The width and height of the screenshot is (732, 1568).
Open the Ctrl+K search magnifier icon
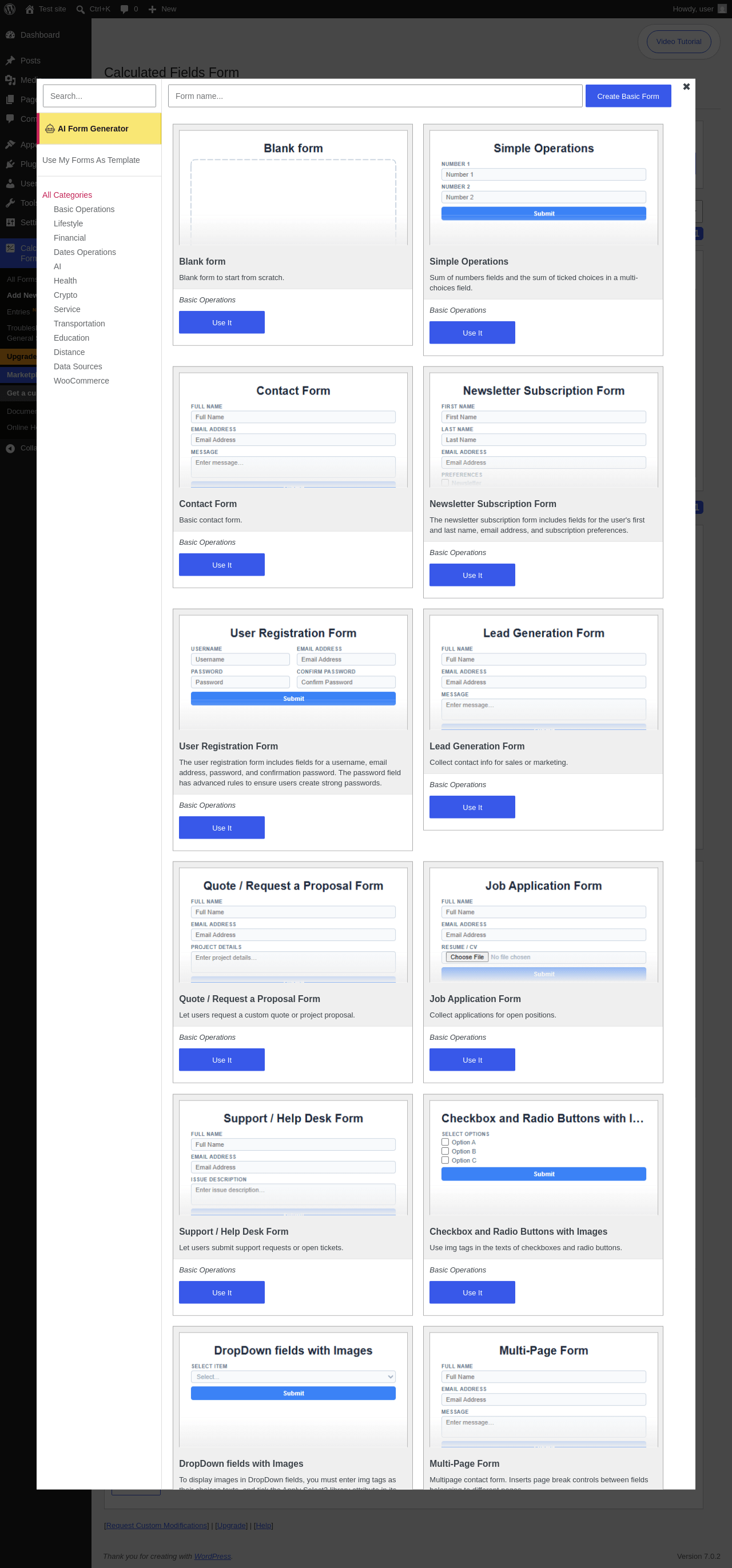[81, 9]
